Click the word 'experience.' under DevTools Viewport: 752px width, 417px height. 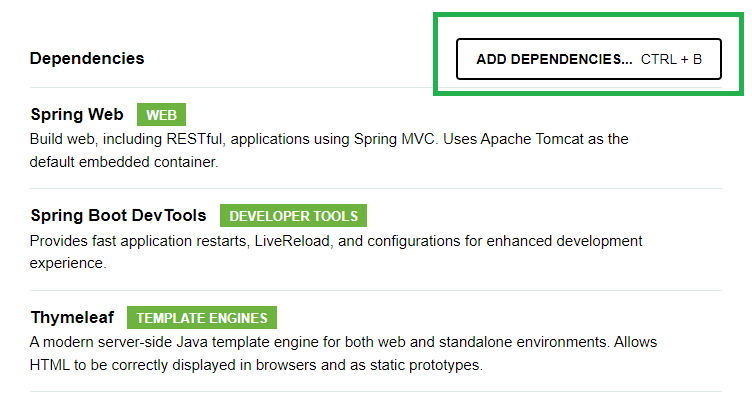tap(67, 263)
